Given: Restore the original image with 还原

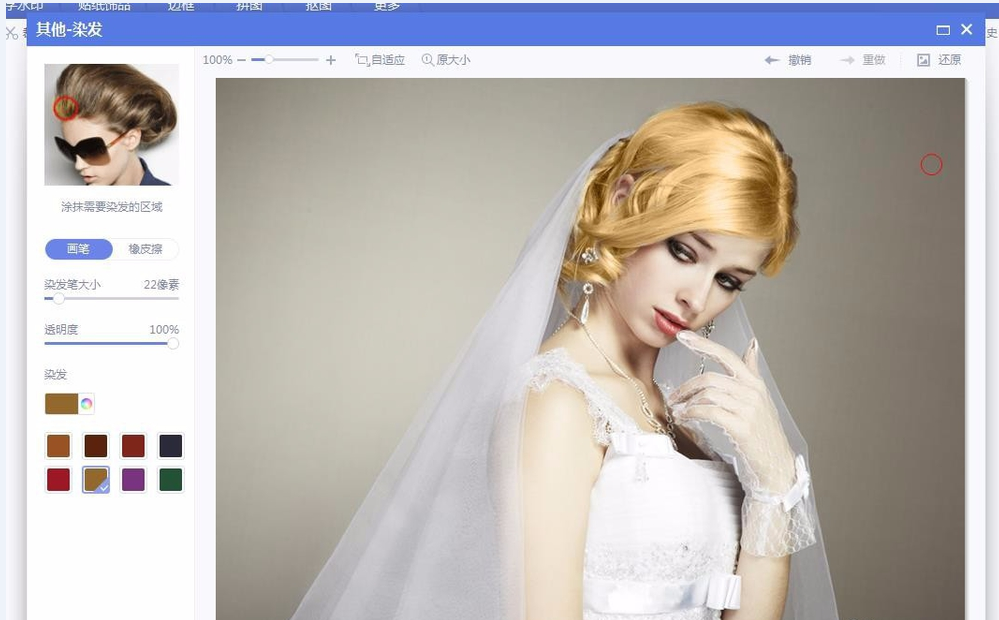Looking at the screenshot, I should click(939, 60).
